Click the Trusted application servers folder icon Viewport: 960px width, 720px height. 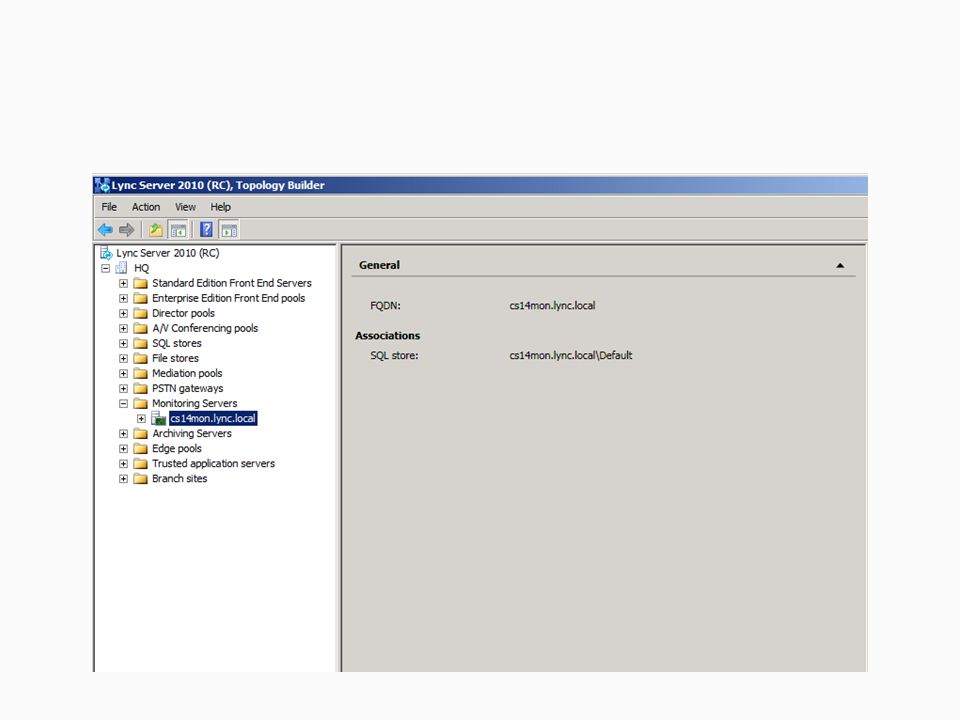pos(141,463)
